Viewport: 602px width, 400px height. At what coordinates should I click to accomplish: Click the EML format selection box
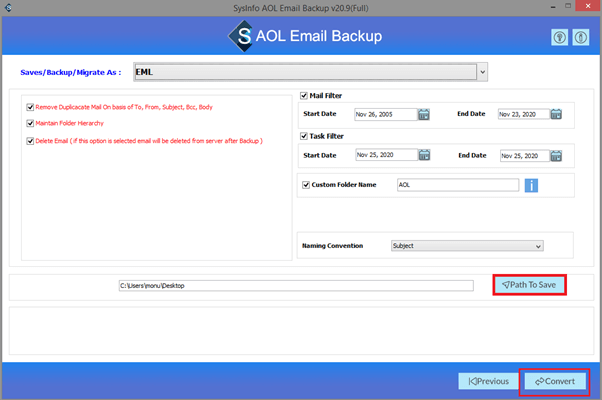(x=305, y=72)
